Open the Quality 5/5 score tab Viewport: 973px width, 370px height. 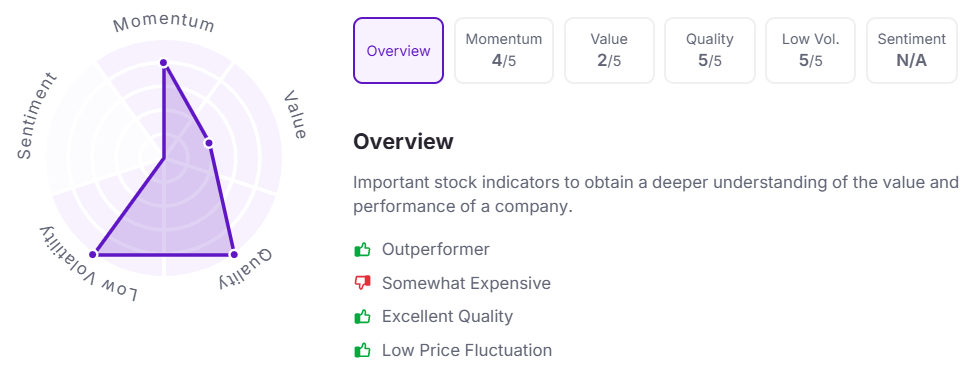coord(709,50)
